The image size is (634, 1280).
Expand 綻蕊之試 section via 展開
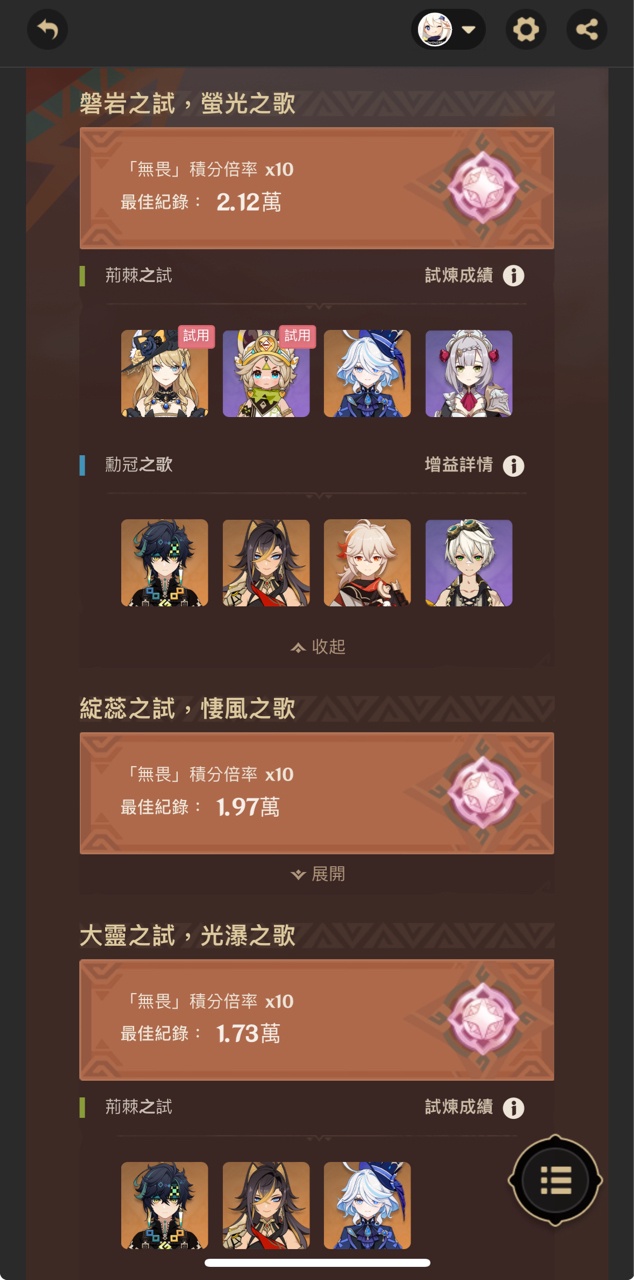click(317, 874)
